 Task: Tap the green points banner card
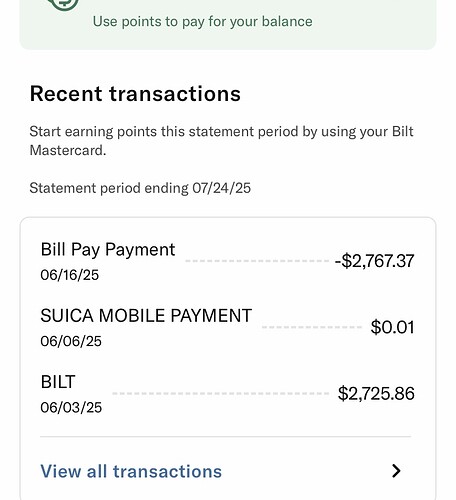[x=228, y=25]
